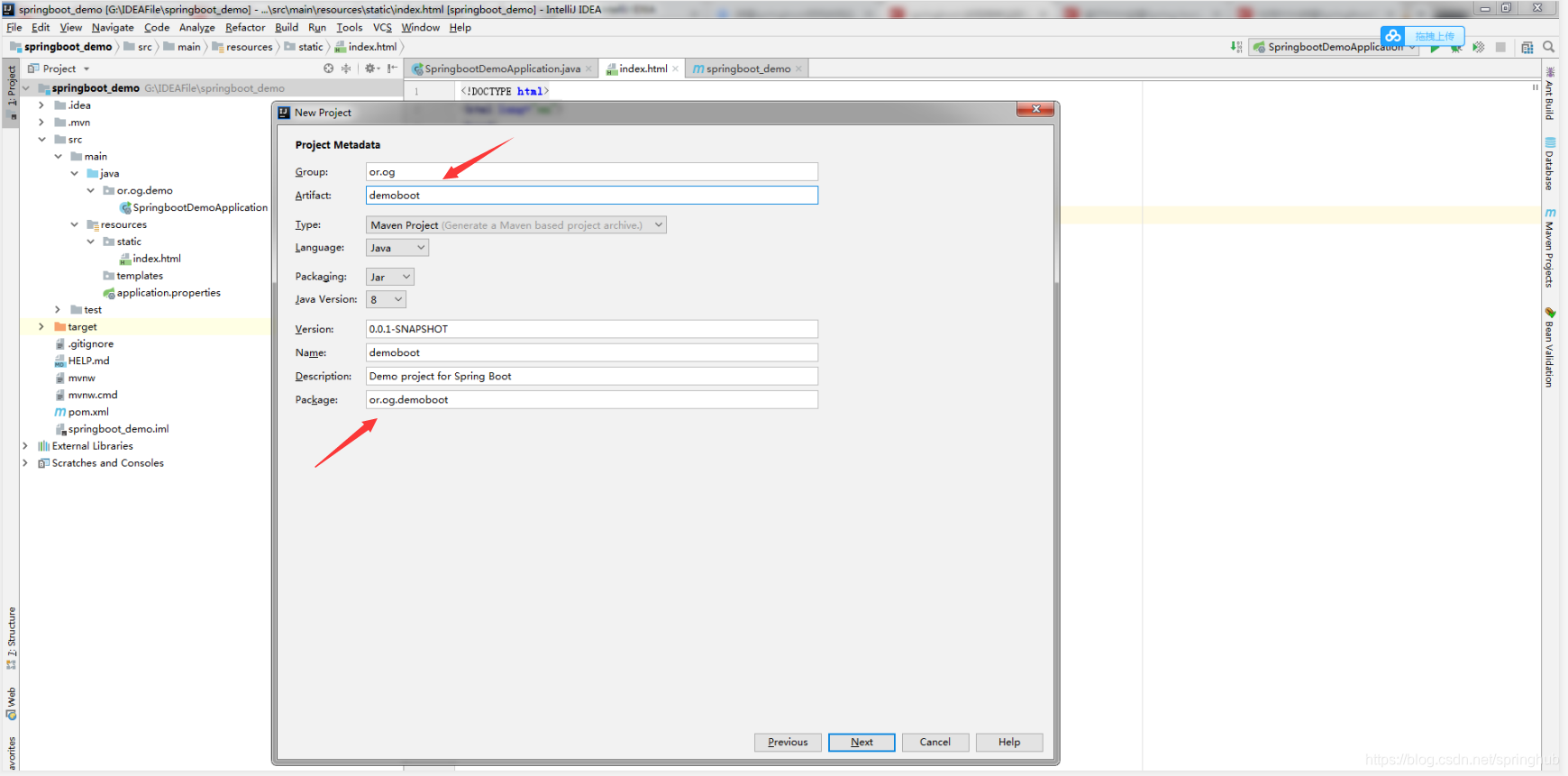Click the Previous button
This screenshot has height=776, width=1568.
(788, 743)
